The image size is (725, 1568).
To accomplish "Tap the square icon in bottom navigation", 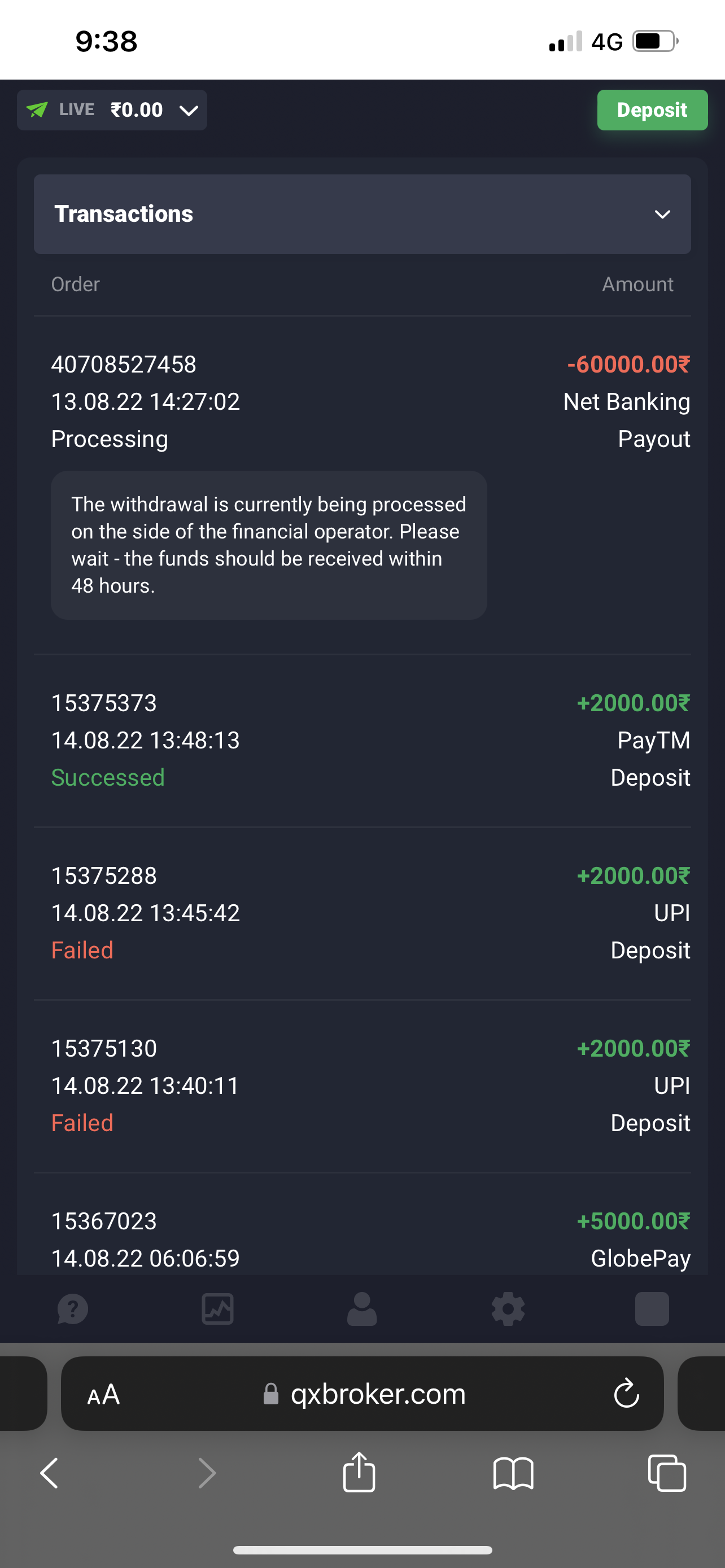I will (652, 1309).
